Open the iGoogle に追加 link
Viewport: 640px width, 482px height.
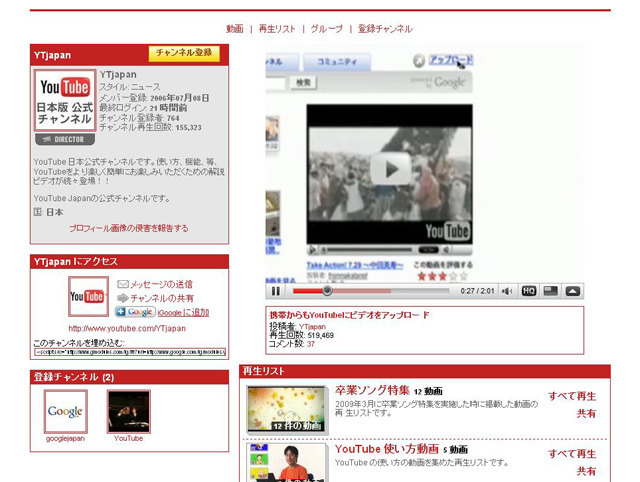(183, 313)
